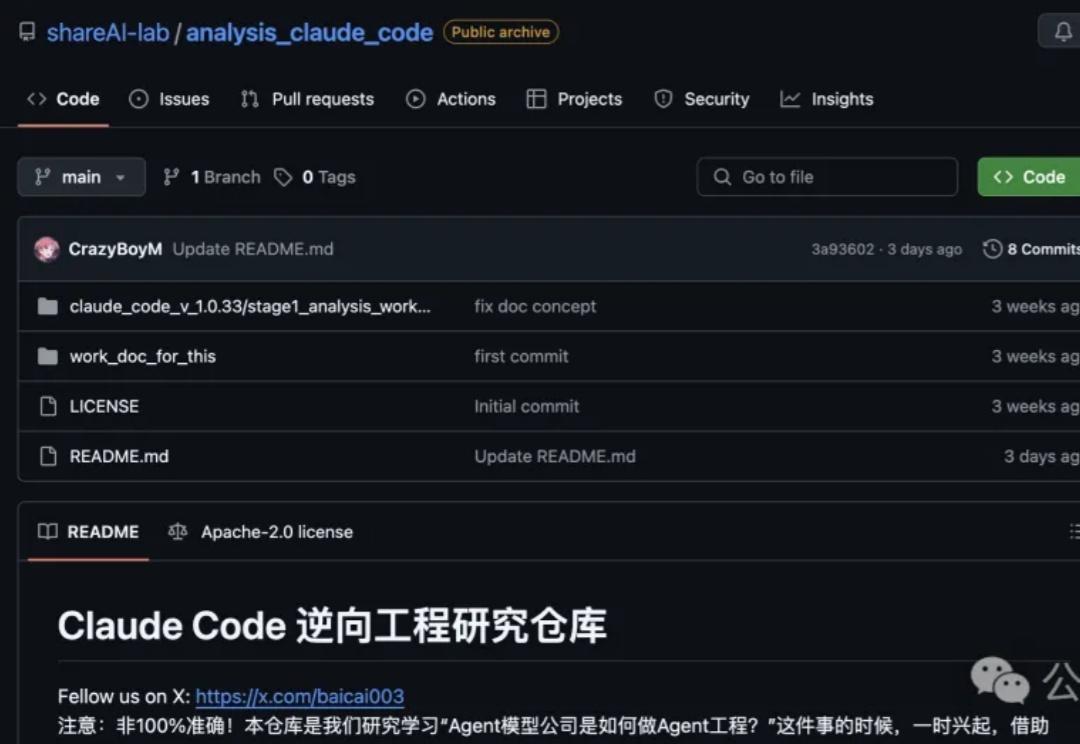Open the README outline menu icon
This screenshot has width=1080, height=744.
pyautogui.click(x=1074, y=531)
